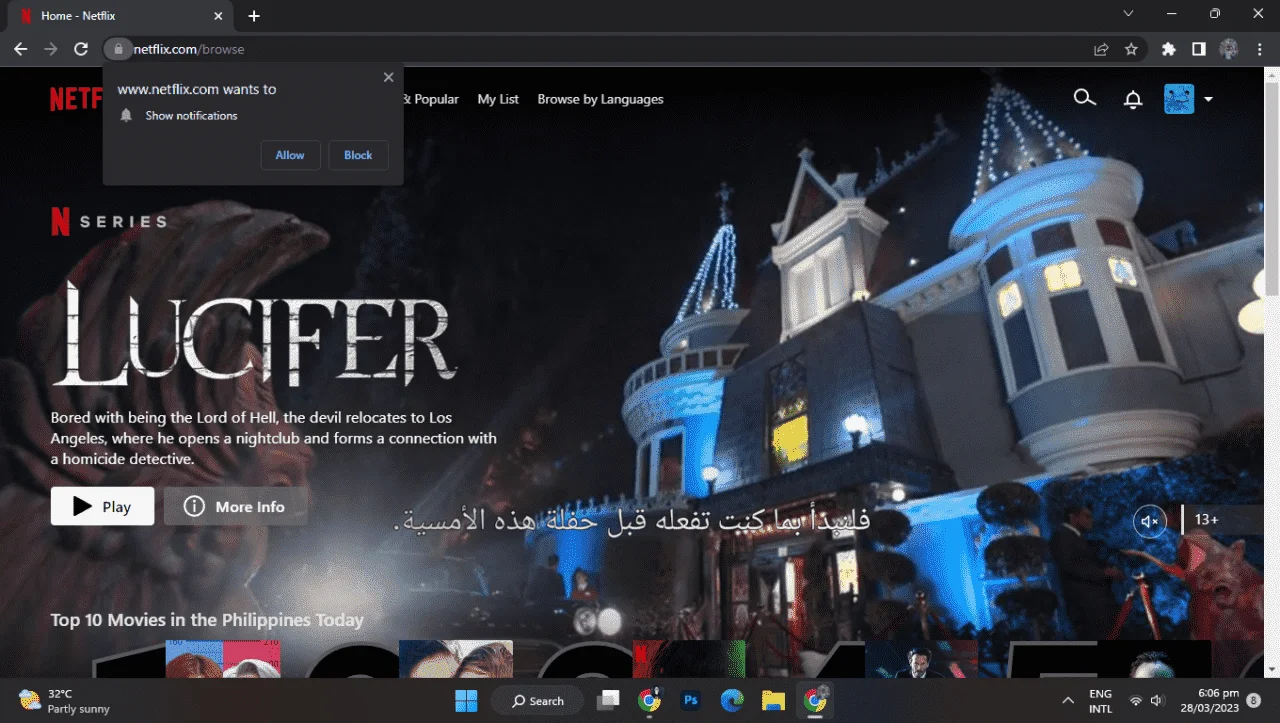Image resolution: width=1280 pixels, height=723 pixels.
Task: Open the weather widget showing 32°C
Action: (64, 701)
